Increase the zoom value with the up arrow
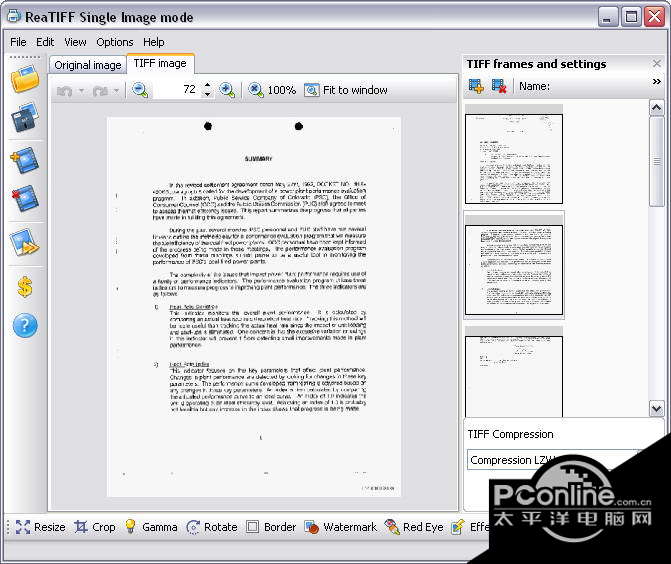Screen dimensions: 671x564 pos(208,86)
